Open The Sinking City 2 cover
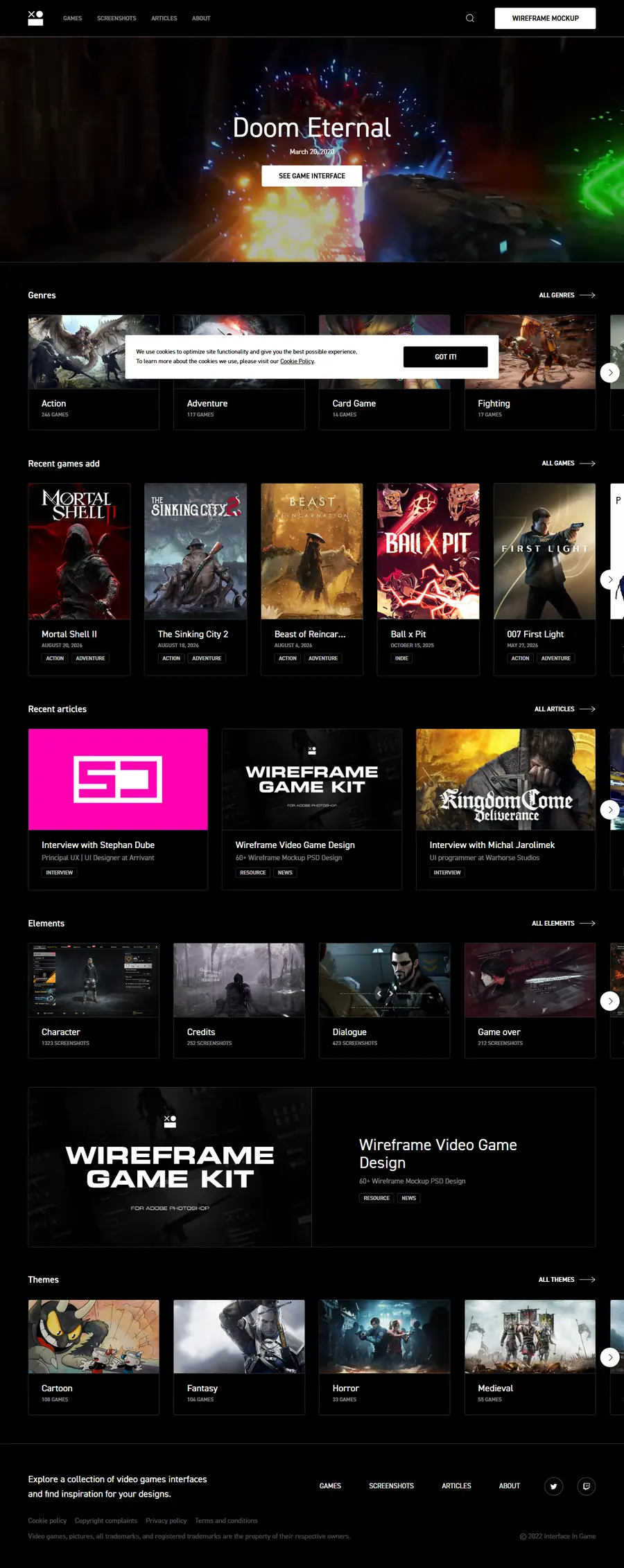The height and width of the screenshot is (1568, 624). [x=196, y=551]
